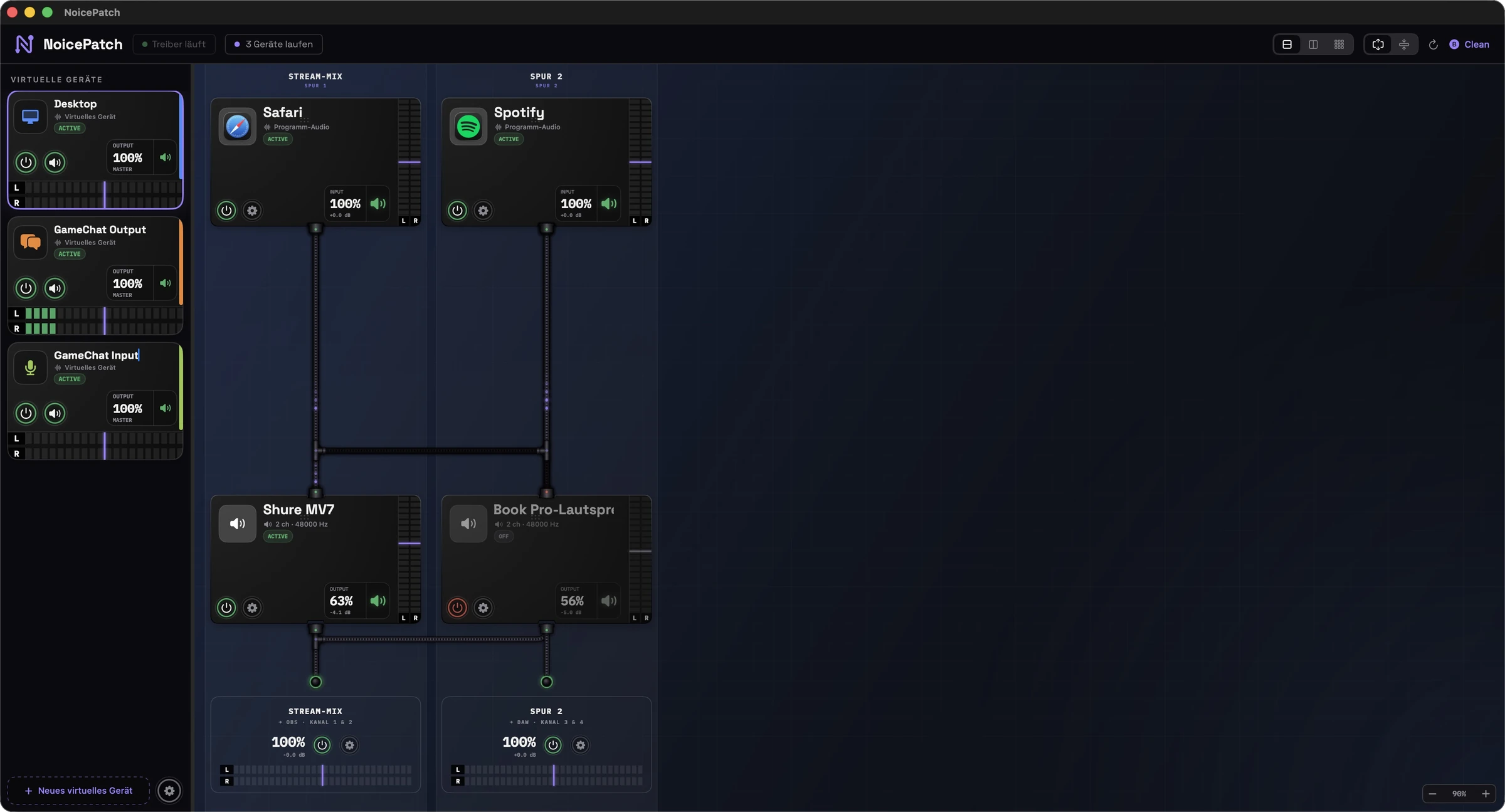This screenshot has height=812, width=1505.
Task: Toggle power on Spur 2 bus
Action: coord(553,745)
